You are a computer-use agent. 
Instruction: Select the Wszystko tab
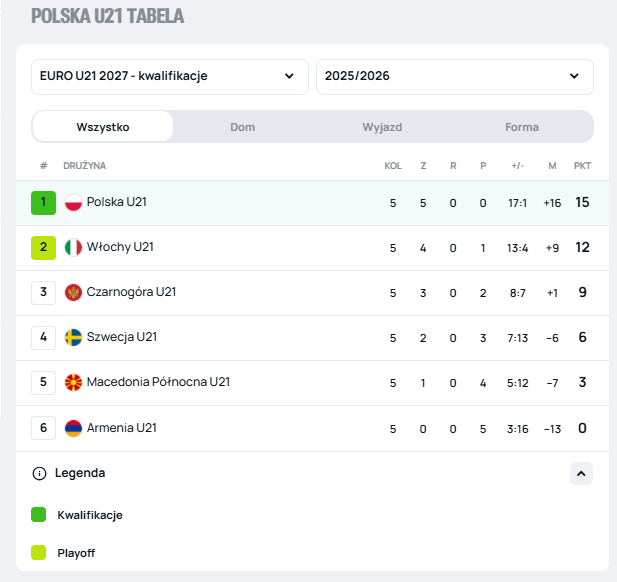click(103, 127)
